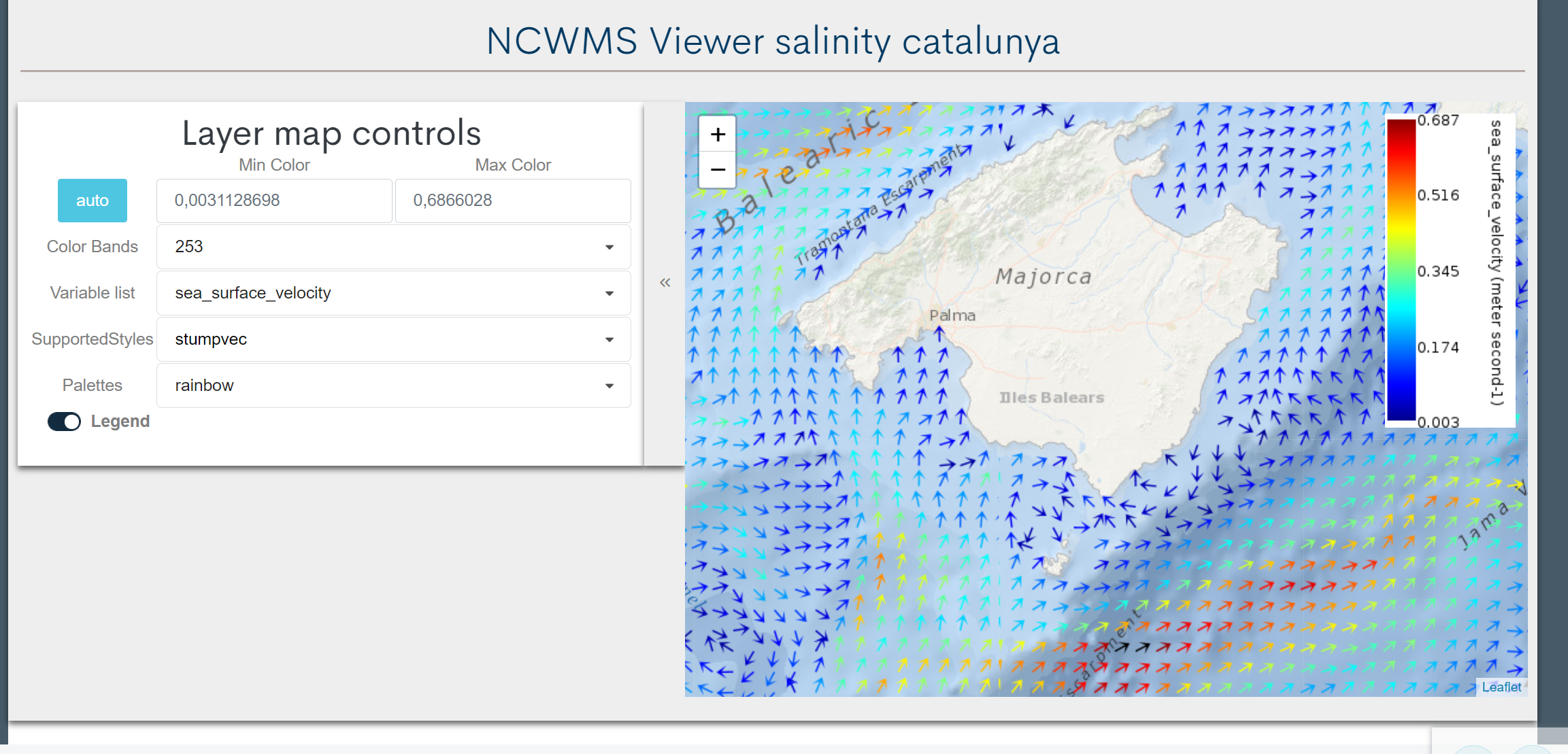Collapse the layer controls panel with the double chevron
Viewport: 1568px width, 754px height.
pos(665,282)
